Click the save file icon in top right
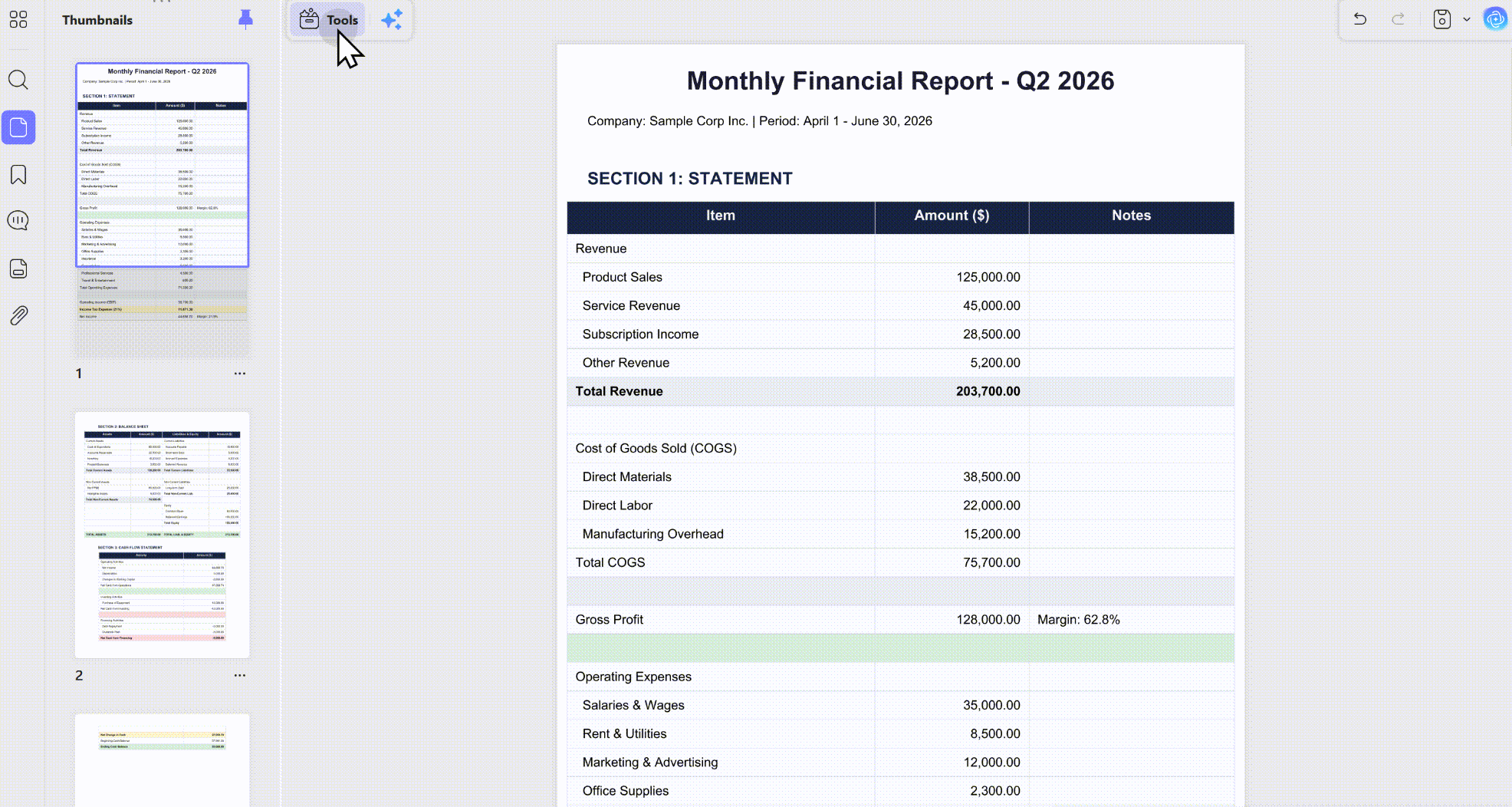 click(1441, 19)
